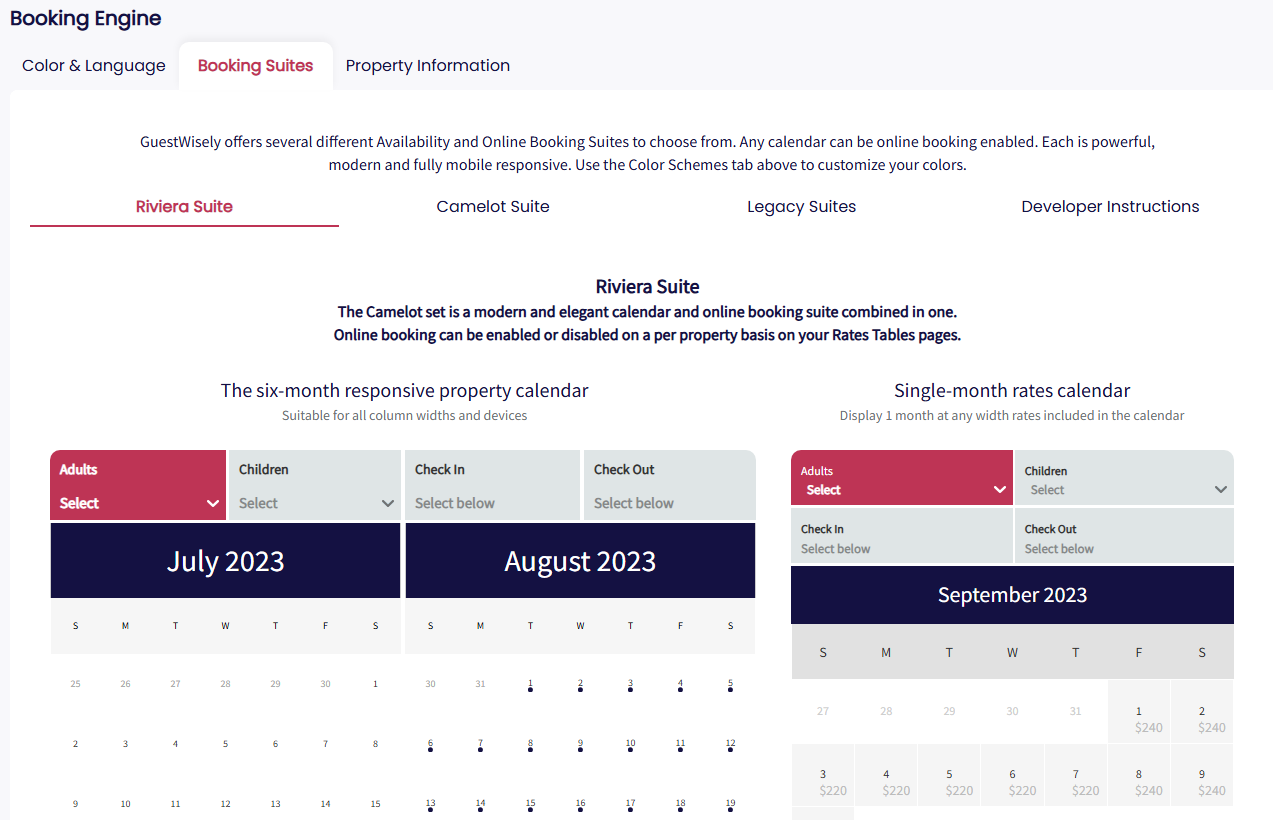Select July 15 in the July calendar

tap(375, 804)
